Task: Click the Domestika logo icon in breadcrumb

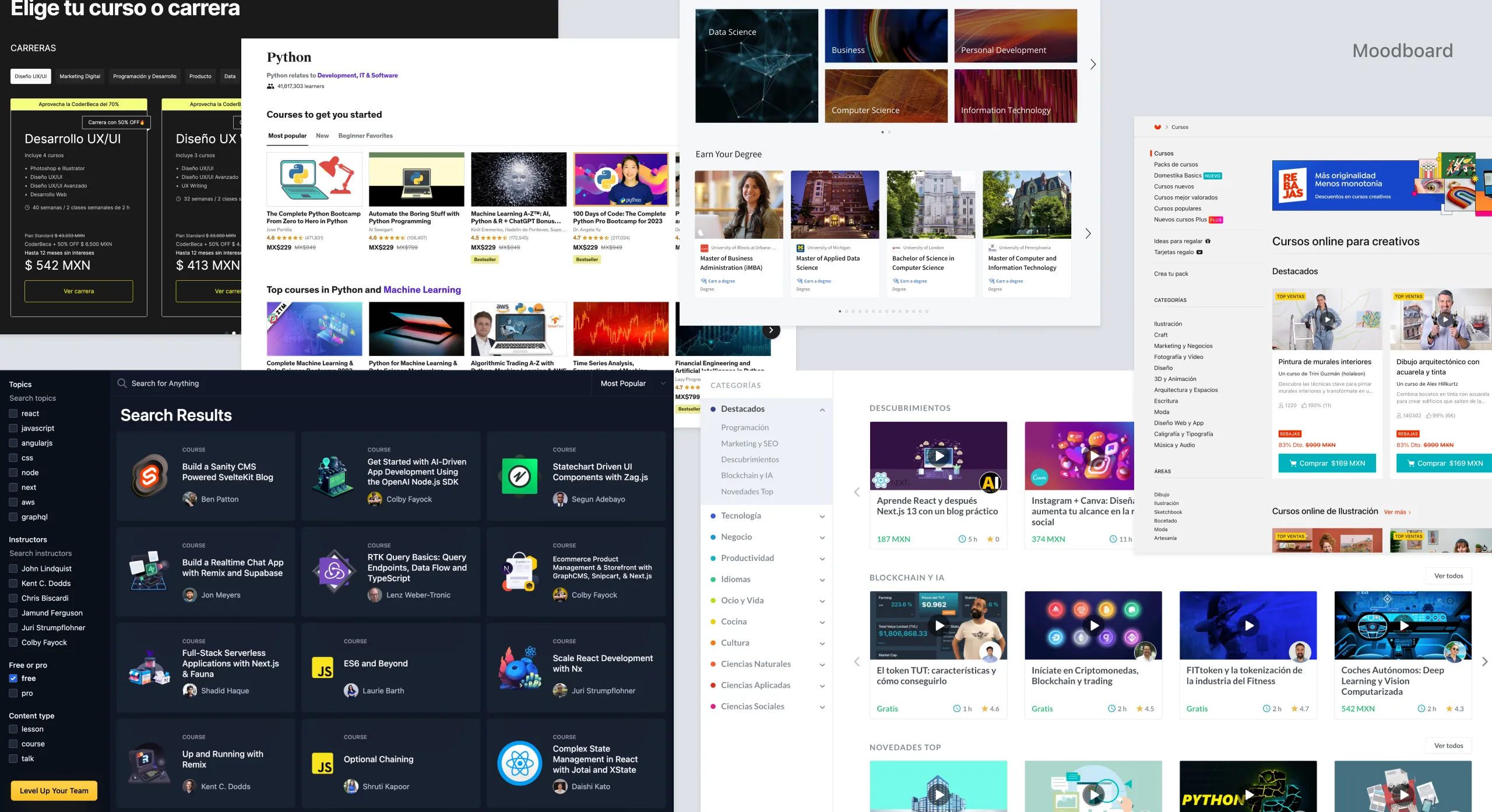Action: (1157, 127)
